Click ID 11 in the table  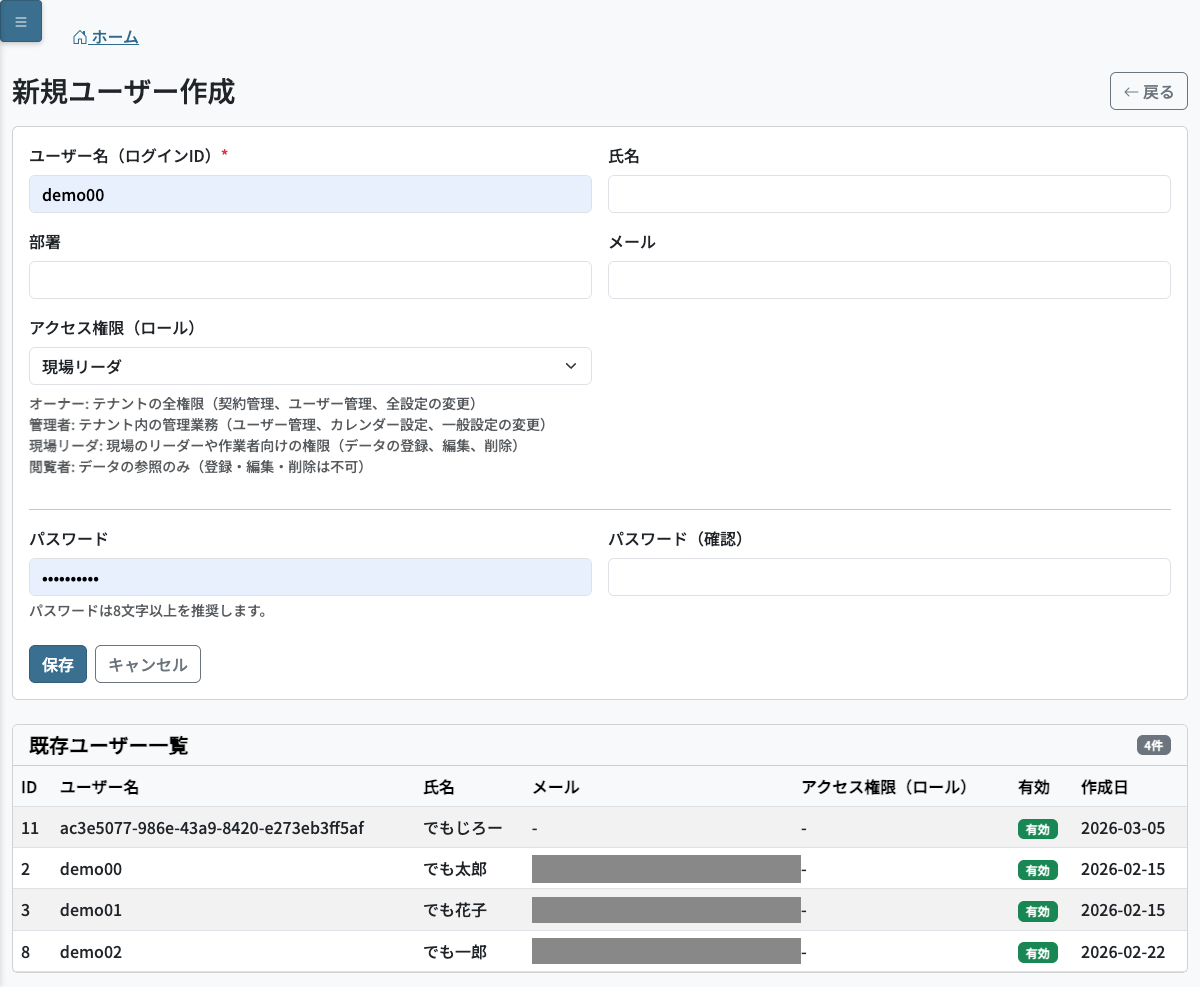(29, 828)
